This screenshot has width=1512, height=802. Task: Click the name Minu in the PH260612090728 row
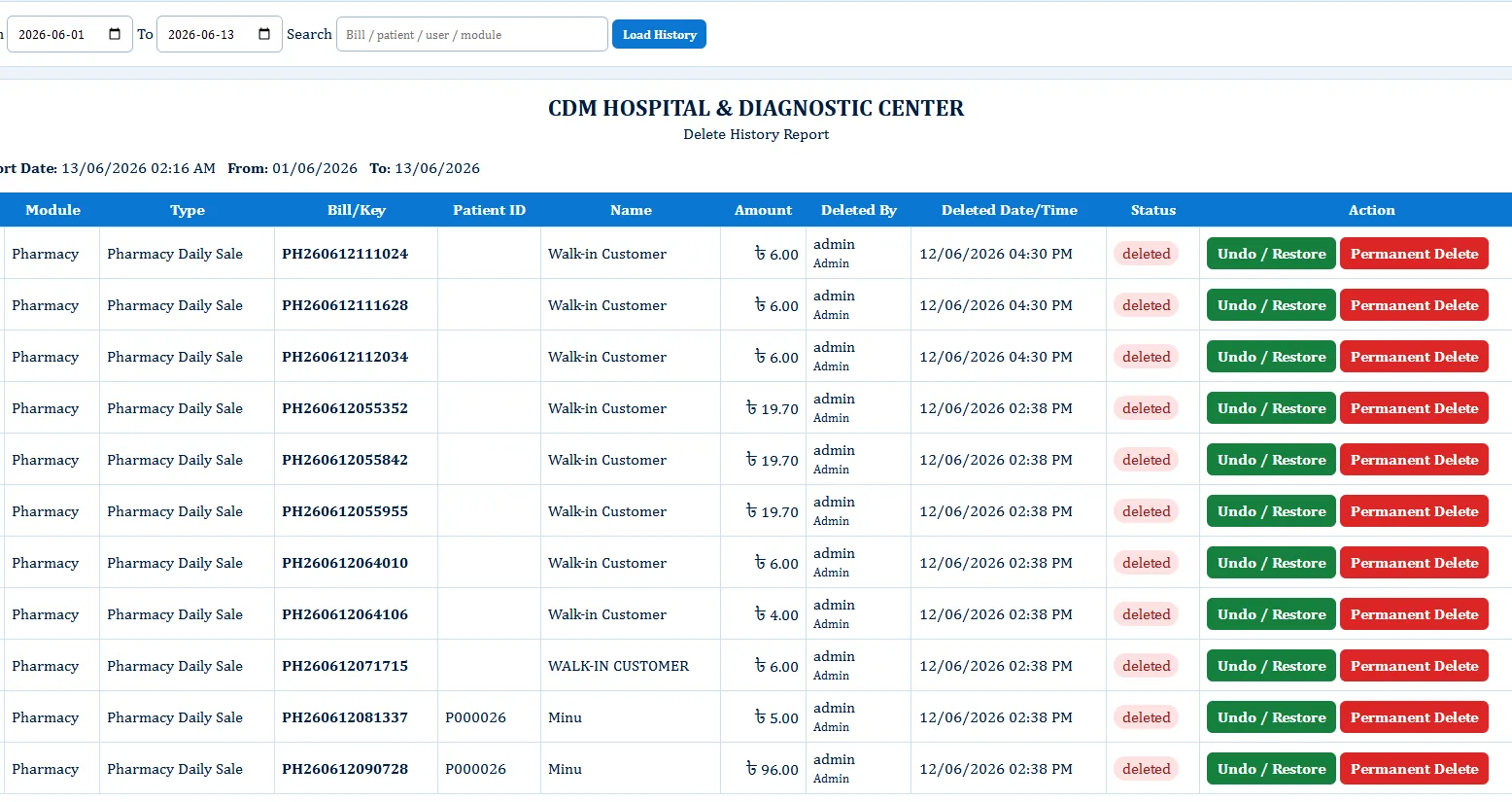[x=565, y=769]
